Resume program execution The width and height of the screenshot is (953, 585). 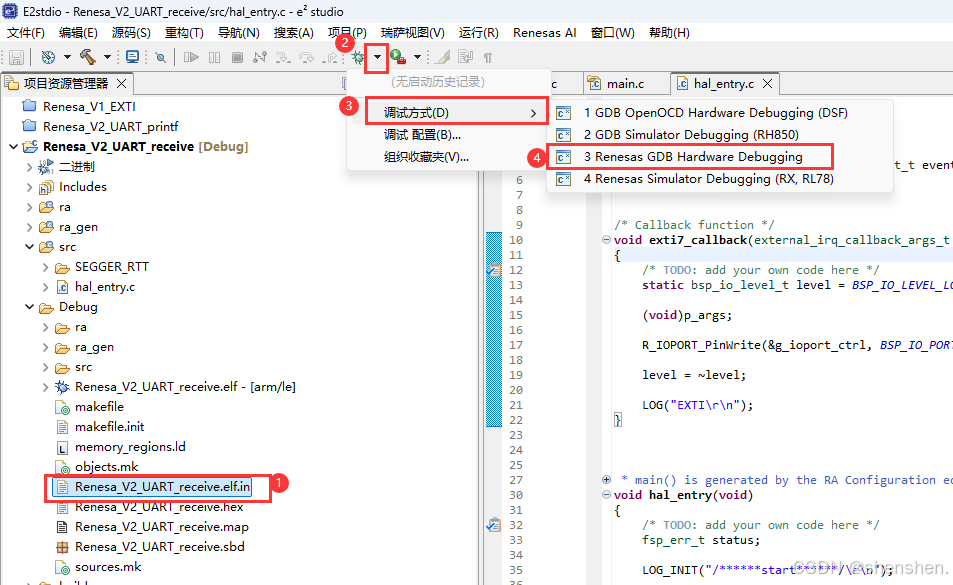pos(191,57)
